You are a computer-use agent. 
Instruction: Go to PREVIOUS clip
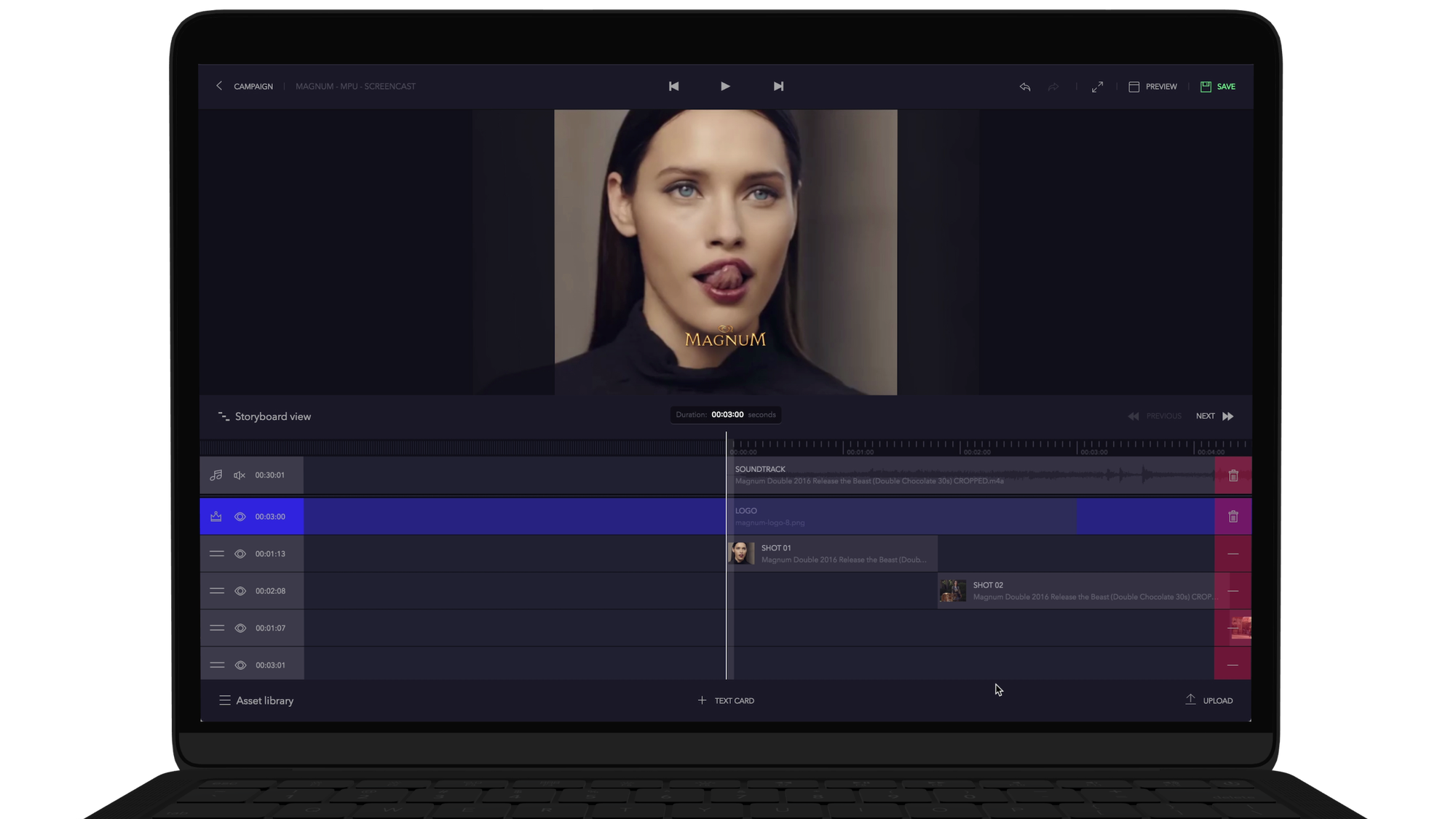1155,416
